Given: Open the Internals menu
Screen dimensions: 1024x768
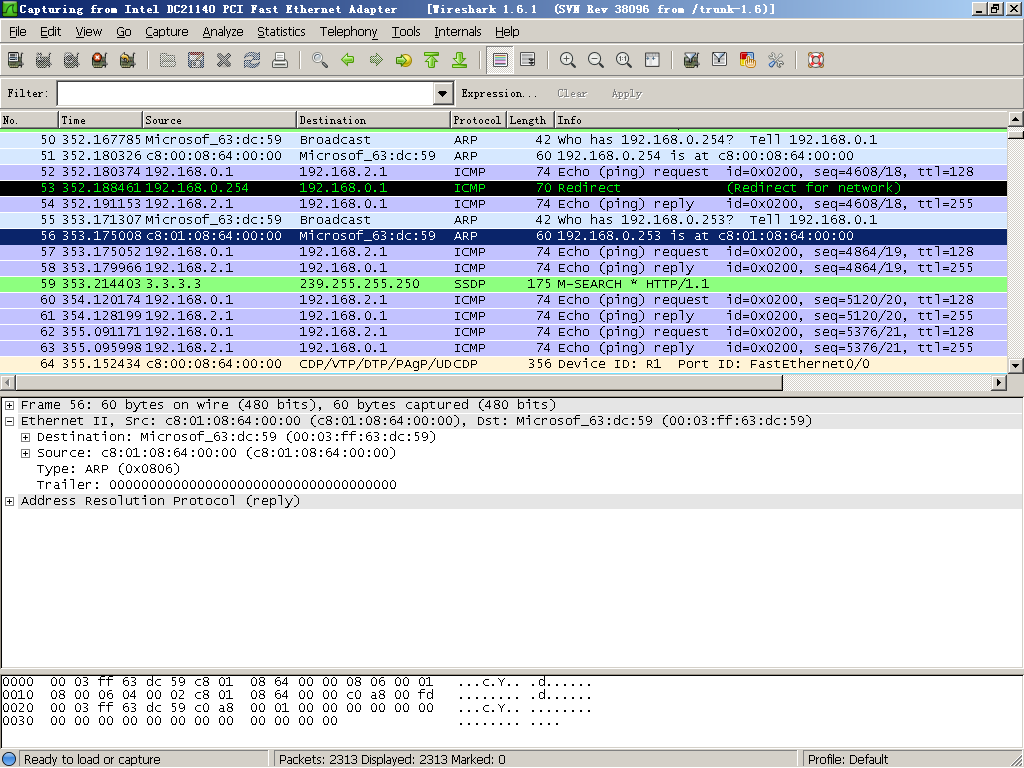Looking at the screenshot, I should coord(458,31).
